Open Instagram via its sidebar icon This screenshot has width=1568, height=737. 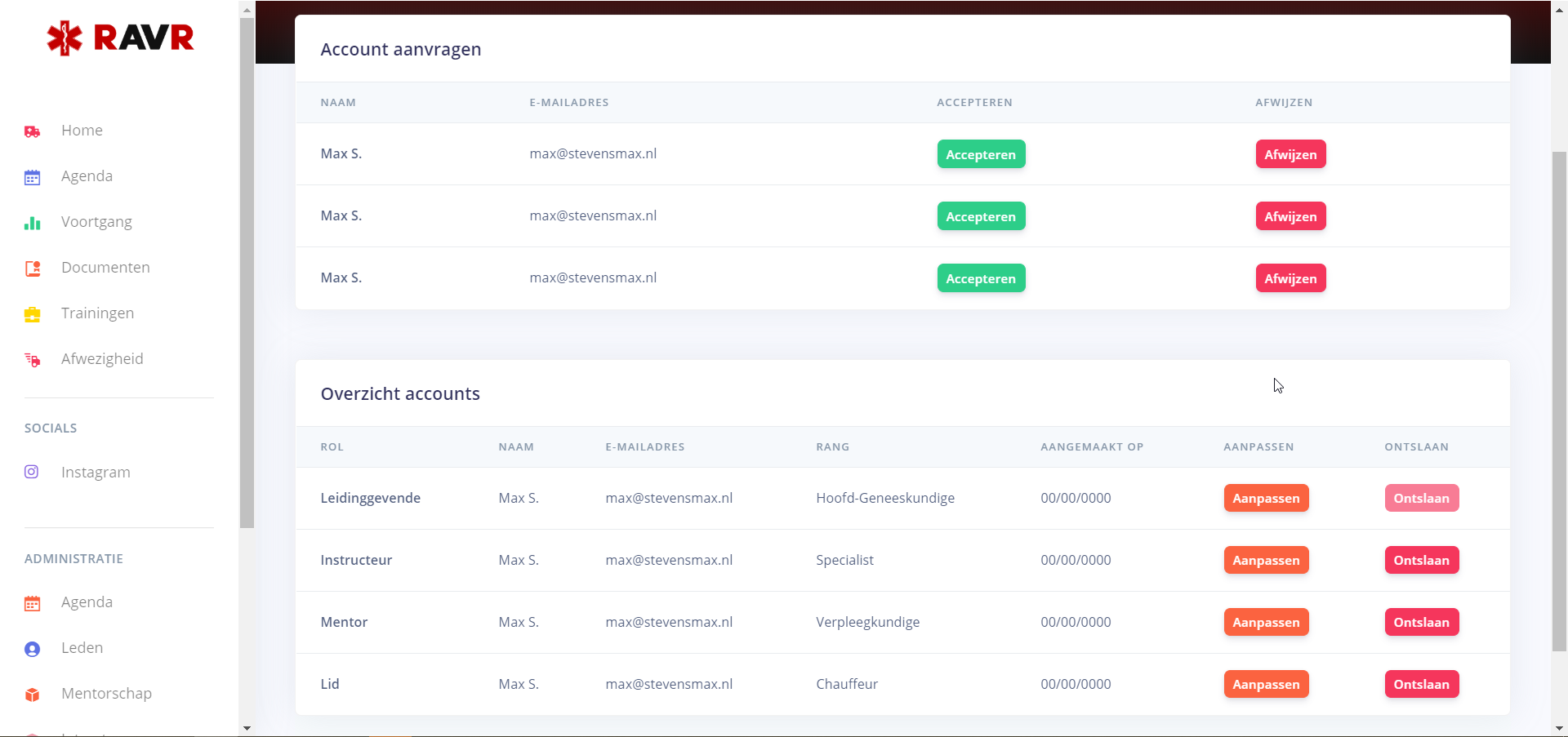click(x=32, y=472)
